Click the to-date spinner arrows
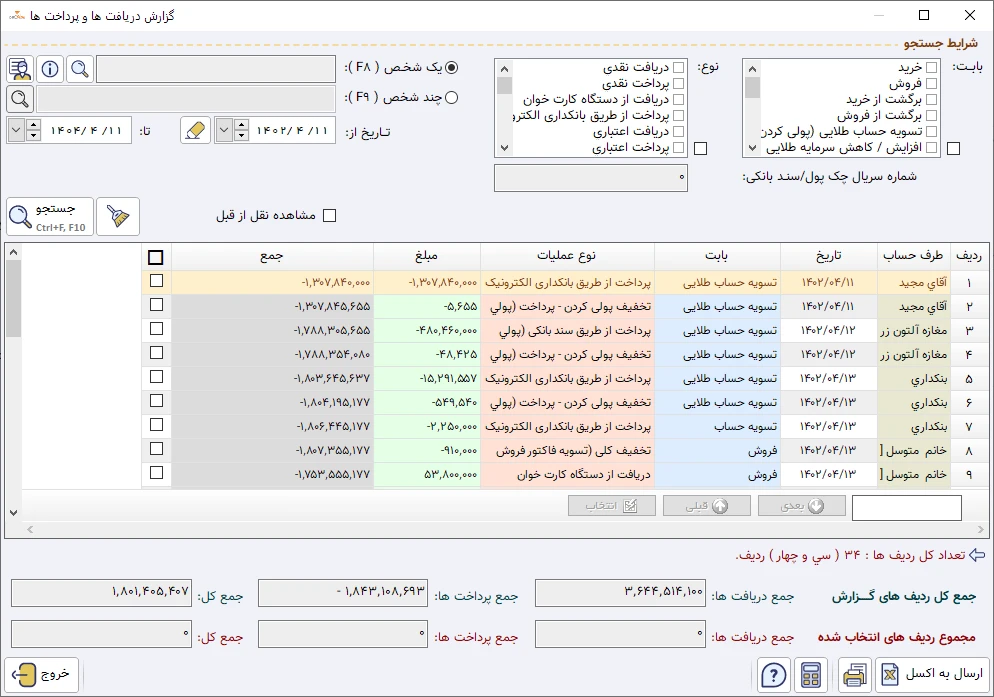Image resolution: width=994 pixels, height=697 pixels. coord(34,131)
